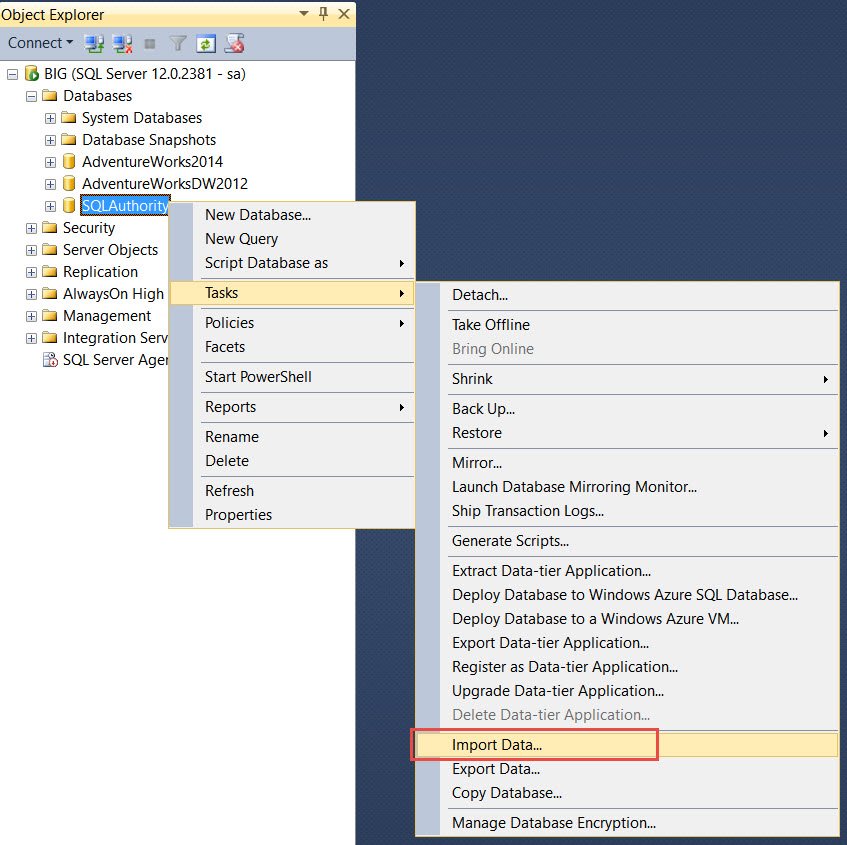This screenshot has width=847, height=845.
Task: Expand the Replication folder
Action: [31, 272]
